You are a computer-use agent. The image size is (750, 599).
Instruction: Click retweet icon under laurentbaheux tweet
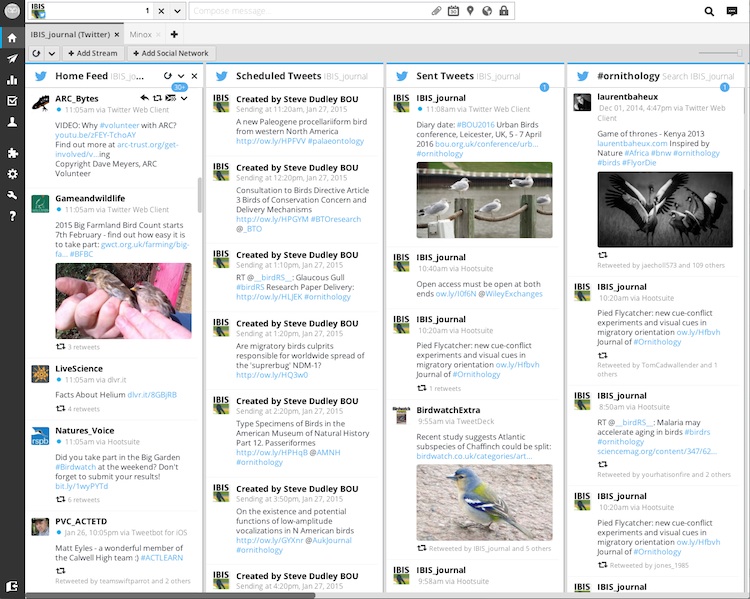click(603, 255)
